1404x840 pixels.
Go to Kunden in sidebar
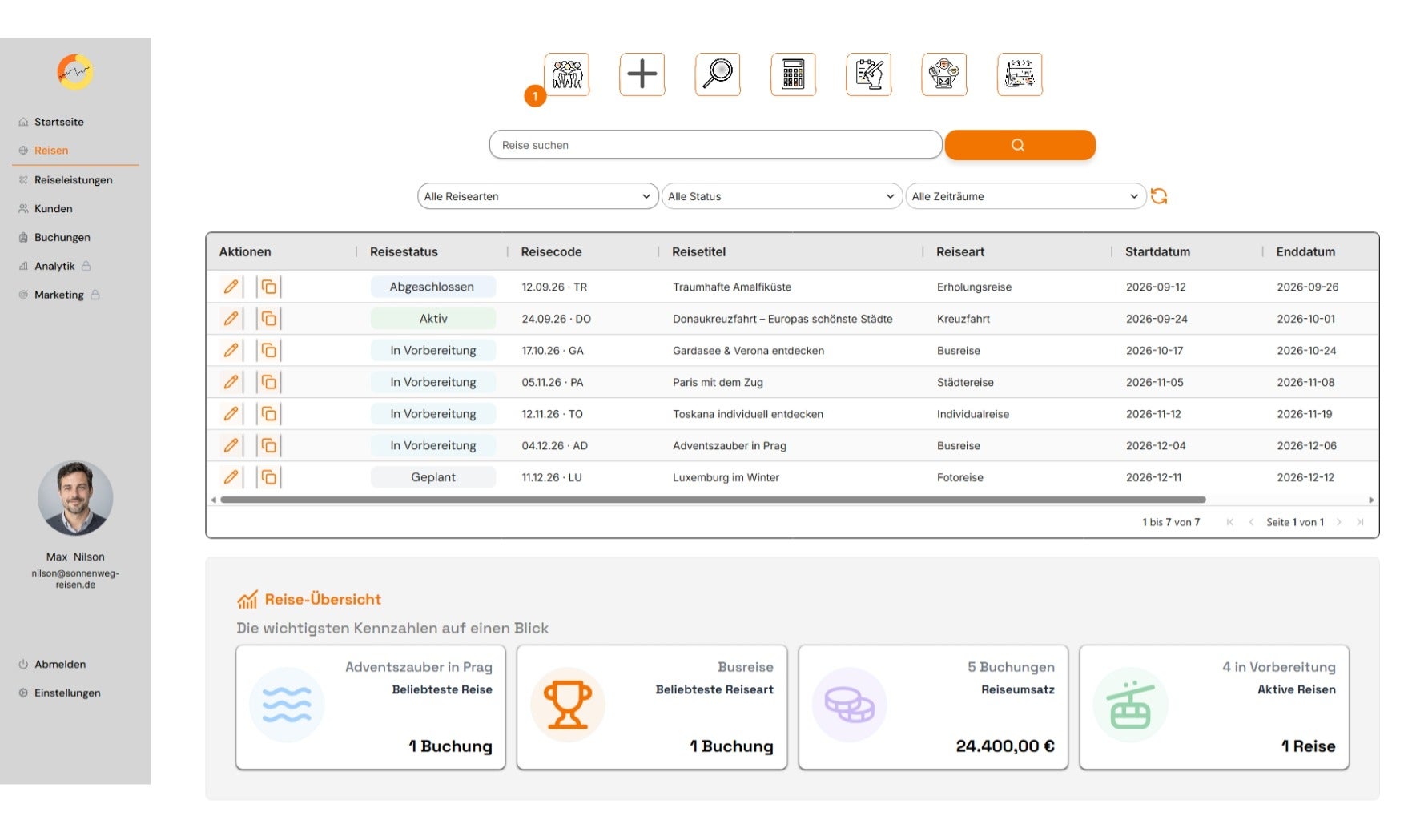click(x=53, y=208)
